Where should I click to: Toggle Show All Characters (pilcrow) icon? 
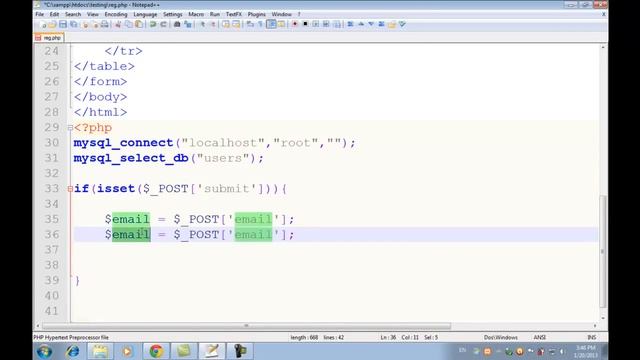click(x=260, y=24)
